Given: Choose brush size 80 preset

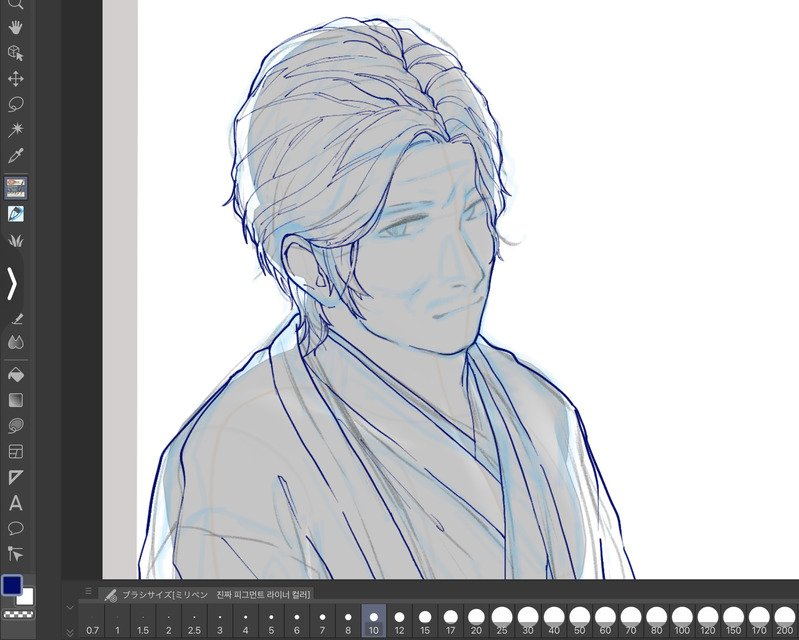Looking at the screenshot, I should 656,621.
